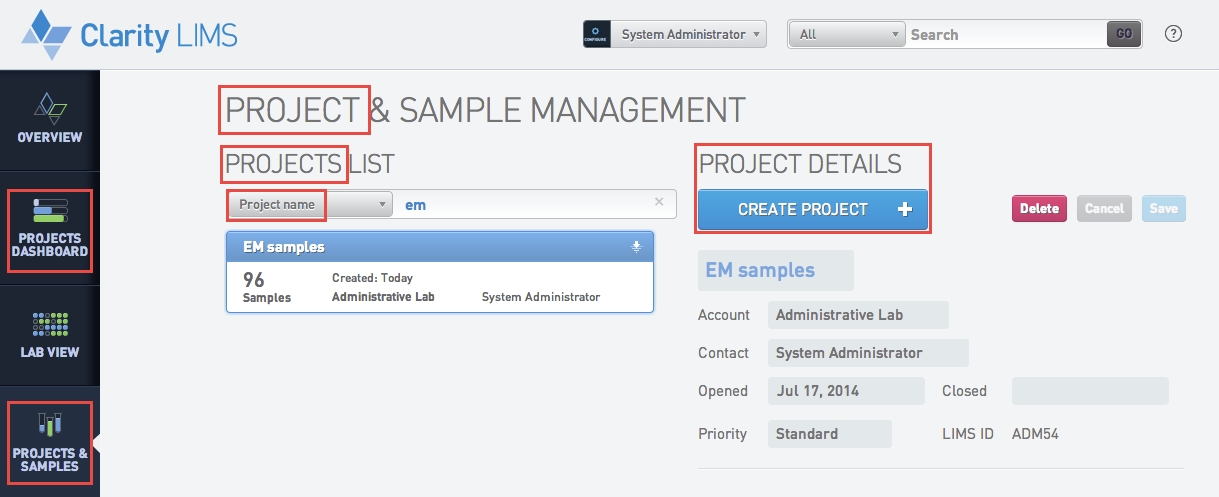Click the Priority field showing Standard
The height and width of the screenshot is (497, 1219).
[x=829, y=434]
